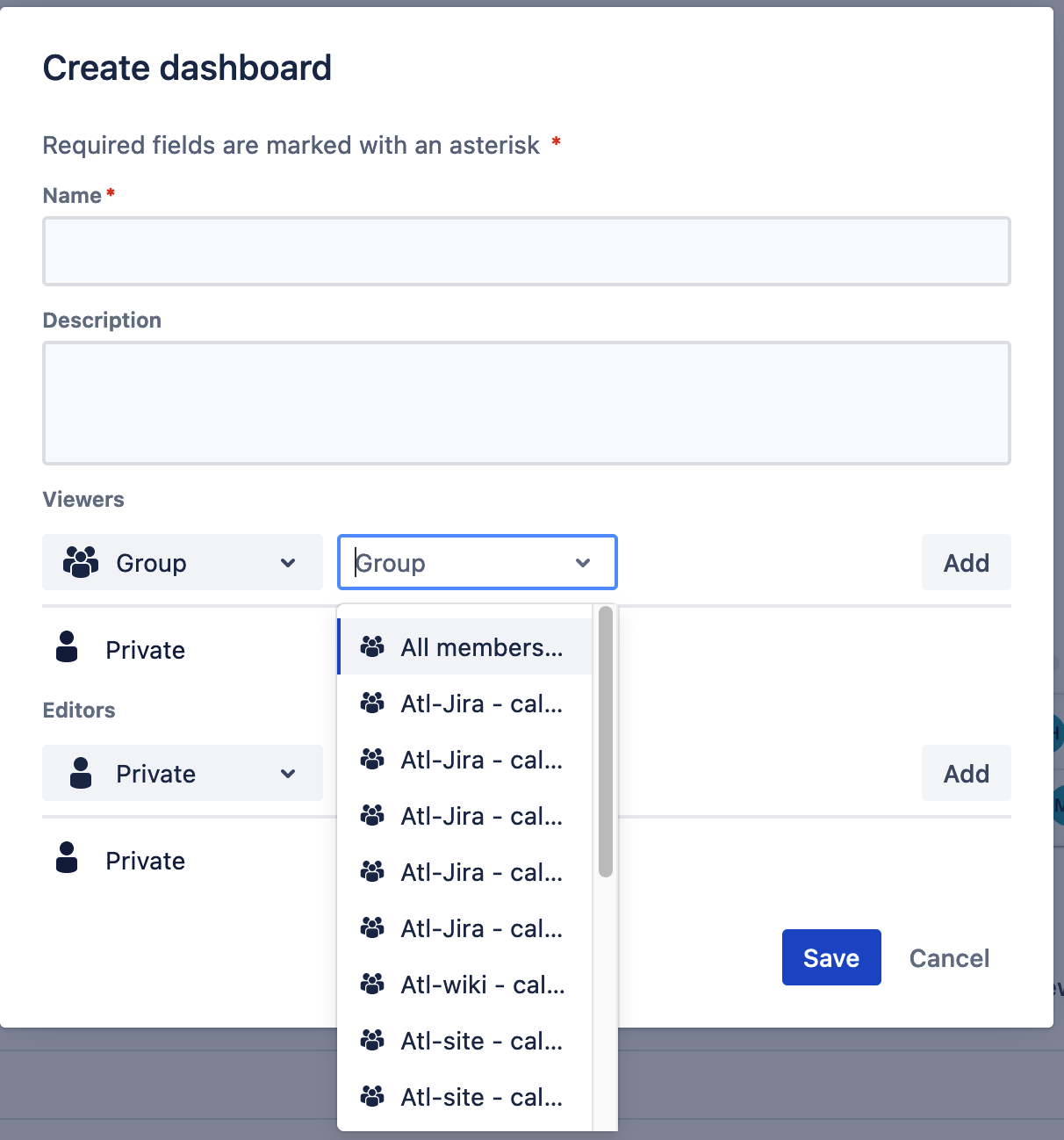
Task: Click the group icon next to Atl-wiki option
Action: pos(372,985)
